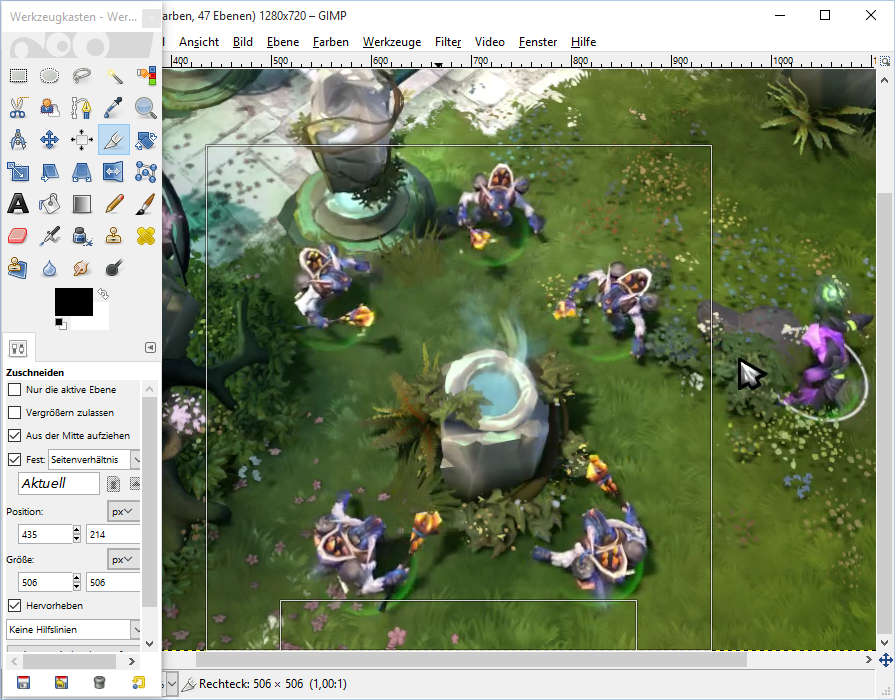Viewport: 895px width, 700px height.
Task: Select the Select by Color tool
Action: coord(146,75)
